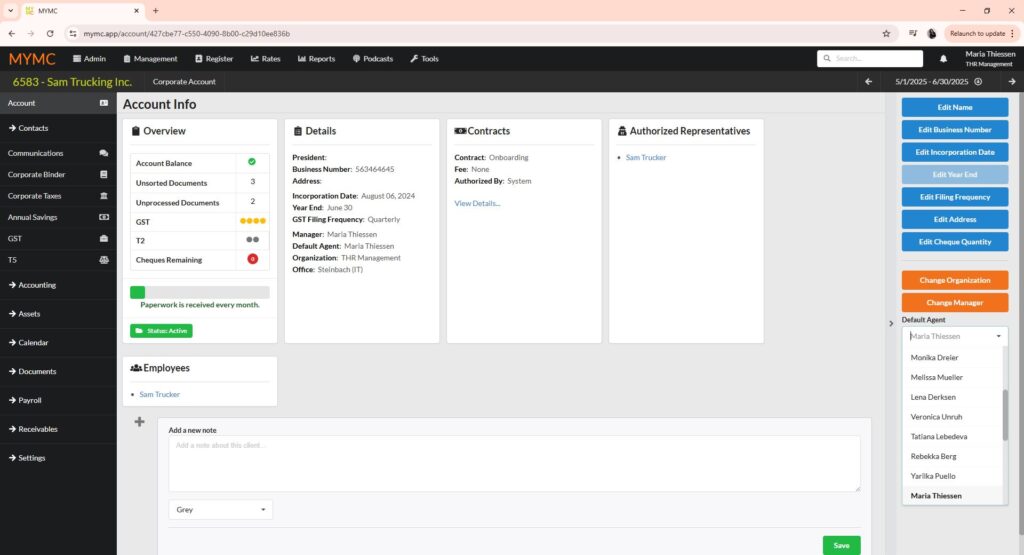Viewport: 1024px width, 555px height.
Task: Click the GST sidebar briefcase icon
Action: [104, 238]
